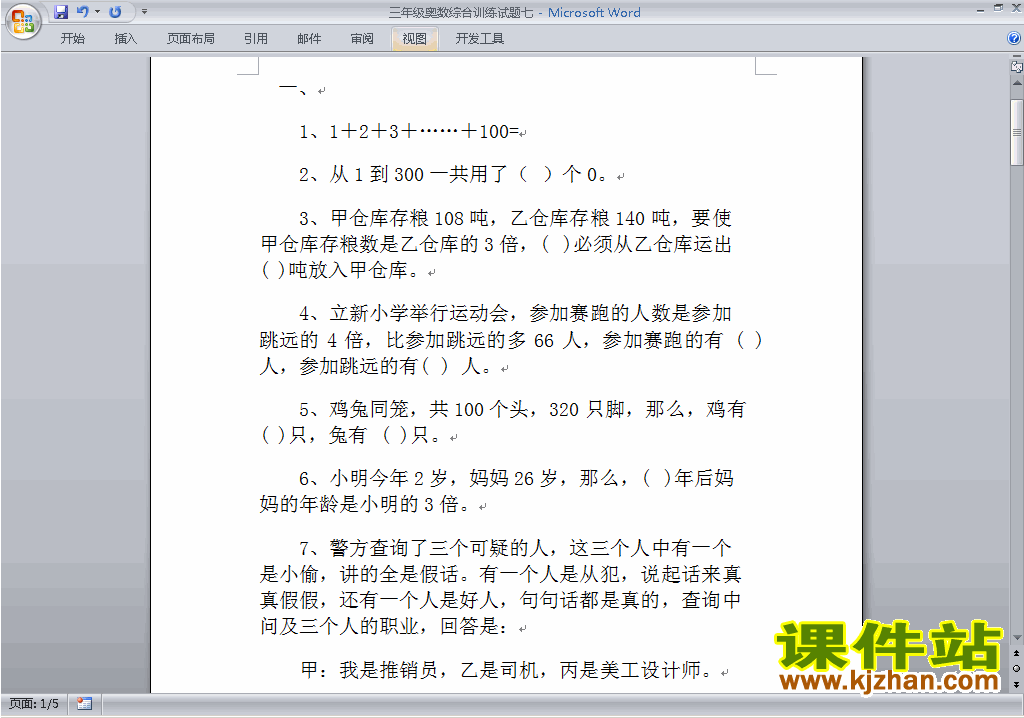
Task: Click the line 甲：我是推销员，乙是司机
Action: [x=507, y=670]
